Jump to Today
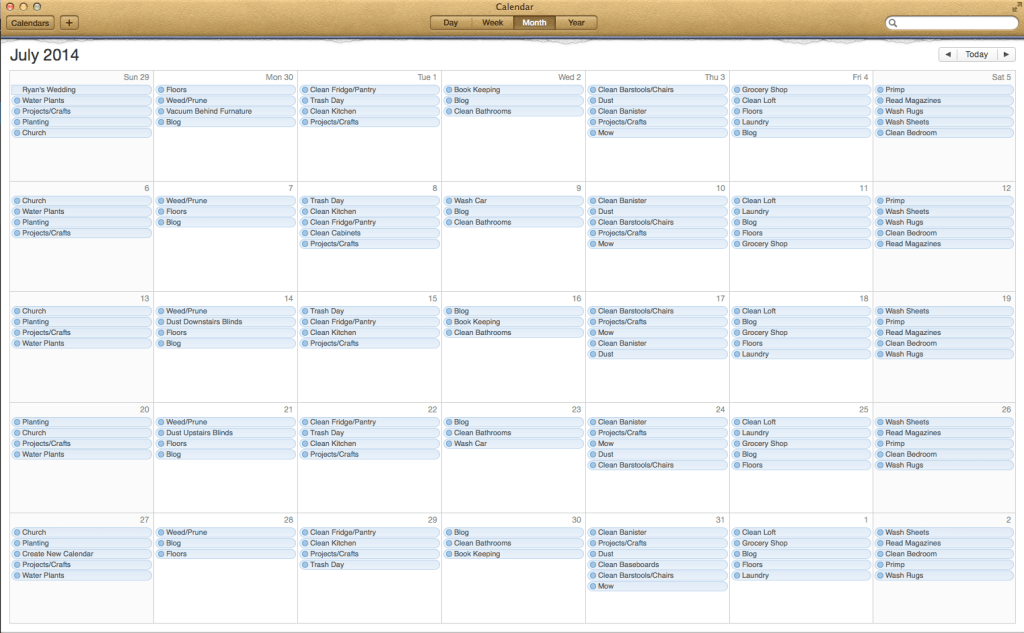Image resolution: width=1024 pixels, height=633 pixels. coord(977,55)
